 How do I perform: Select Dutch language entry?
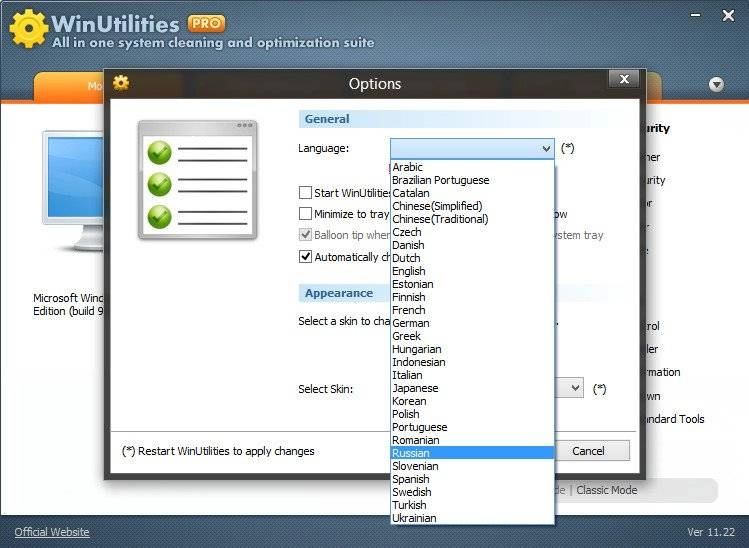[x=472, y=258]
